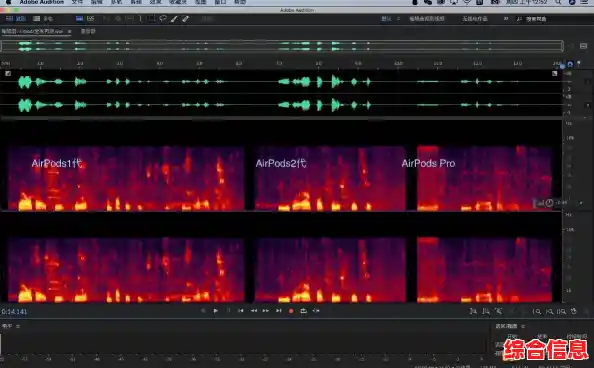Image resolution: width=594 pixels, height=368 pixels.
Task: Click the third amplitude zoom icon
Action: 499,311
